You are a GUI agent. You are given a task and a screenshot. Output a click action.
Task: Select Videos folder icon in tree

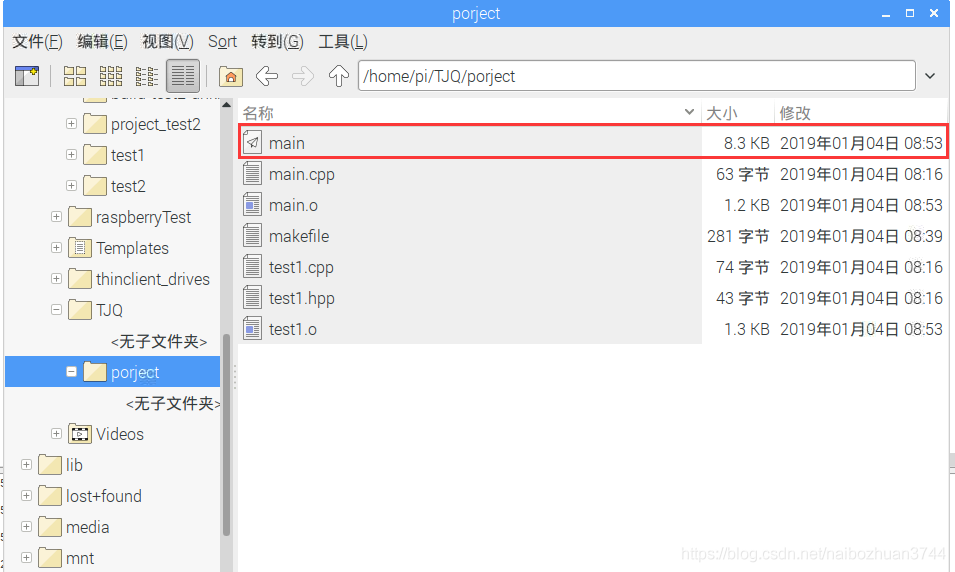80,434
